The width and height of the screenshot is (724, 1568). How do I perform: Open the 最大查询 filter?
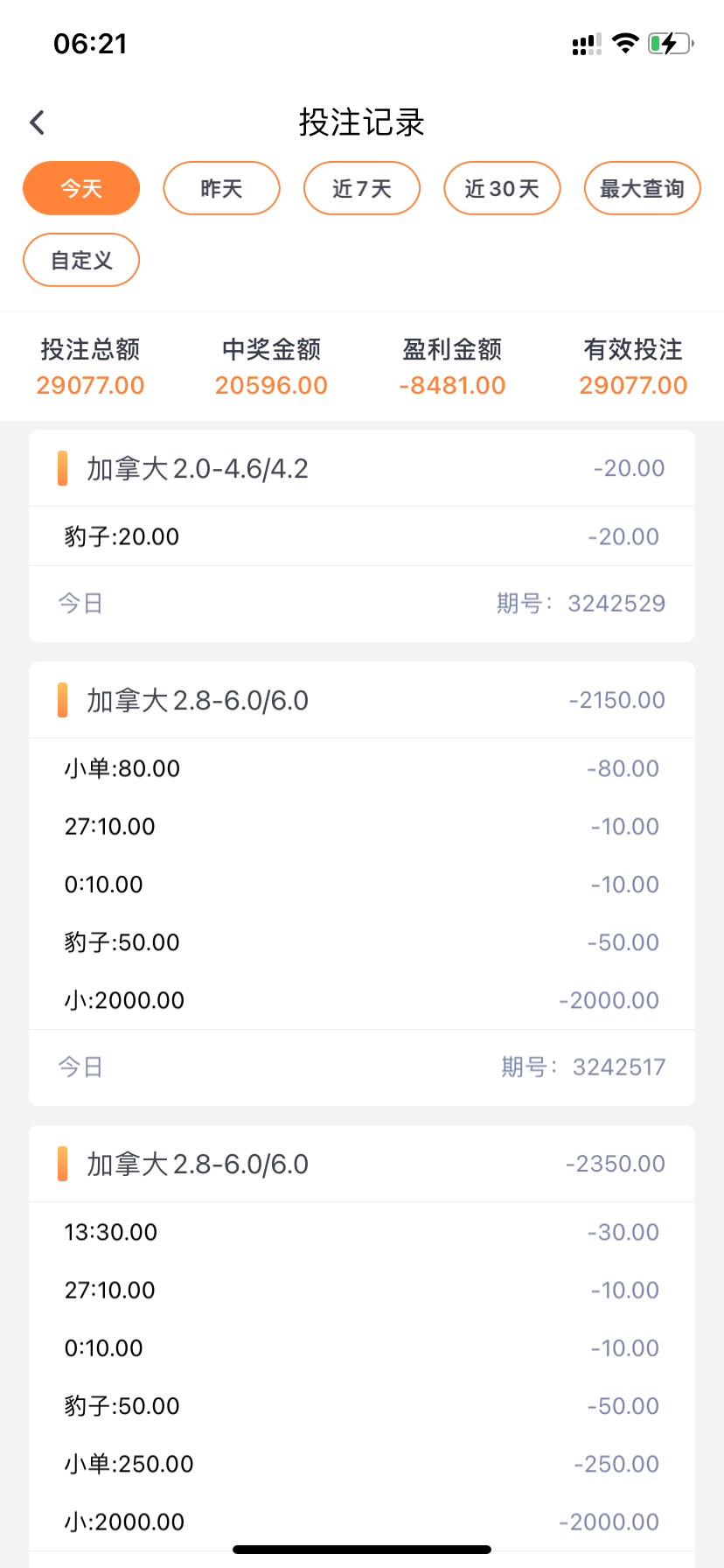point(642,188)
